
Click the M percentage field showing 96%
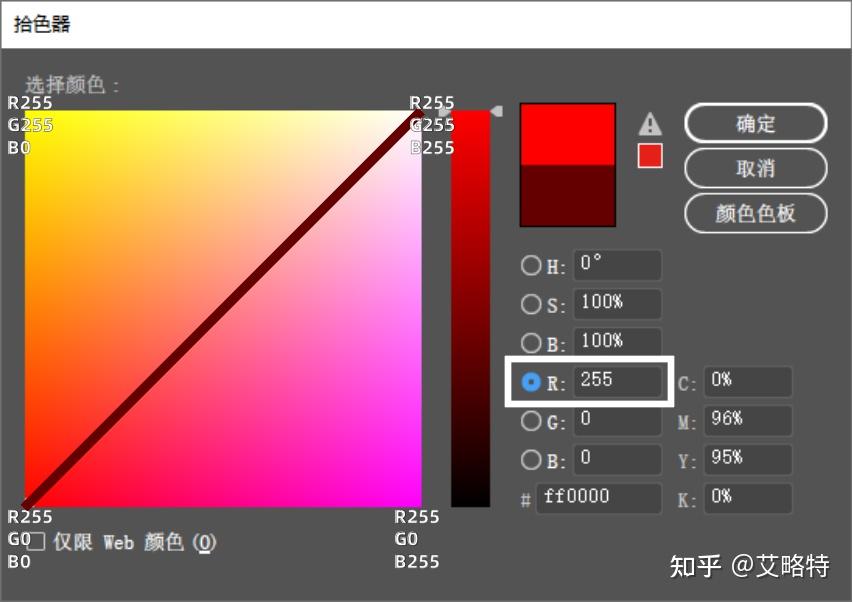click(747, 420)
